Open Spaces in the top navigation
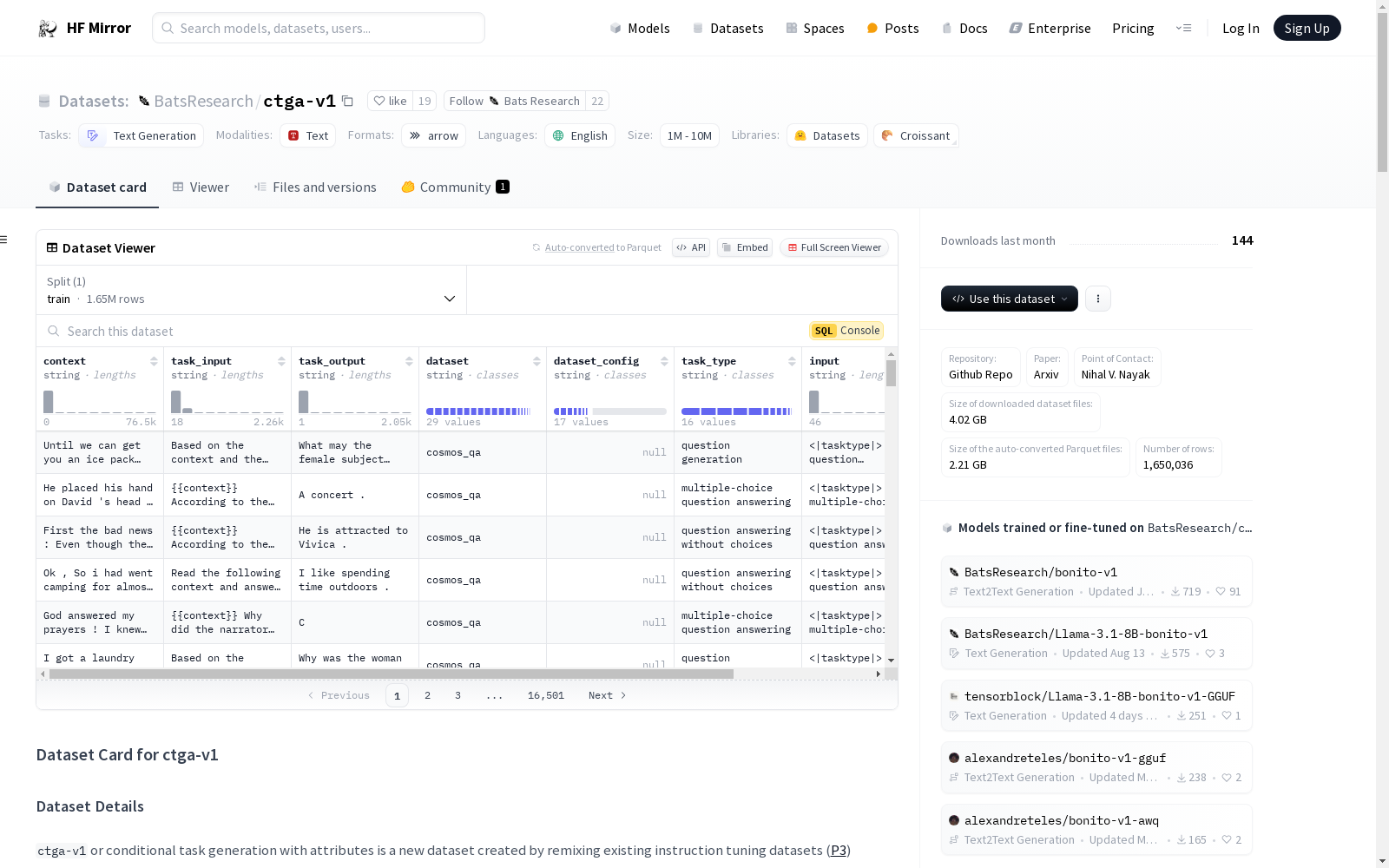 pos(815,28)
